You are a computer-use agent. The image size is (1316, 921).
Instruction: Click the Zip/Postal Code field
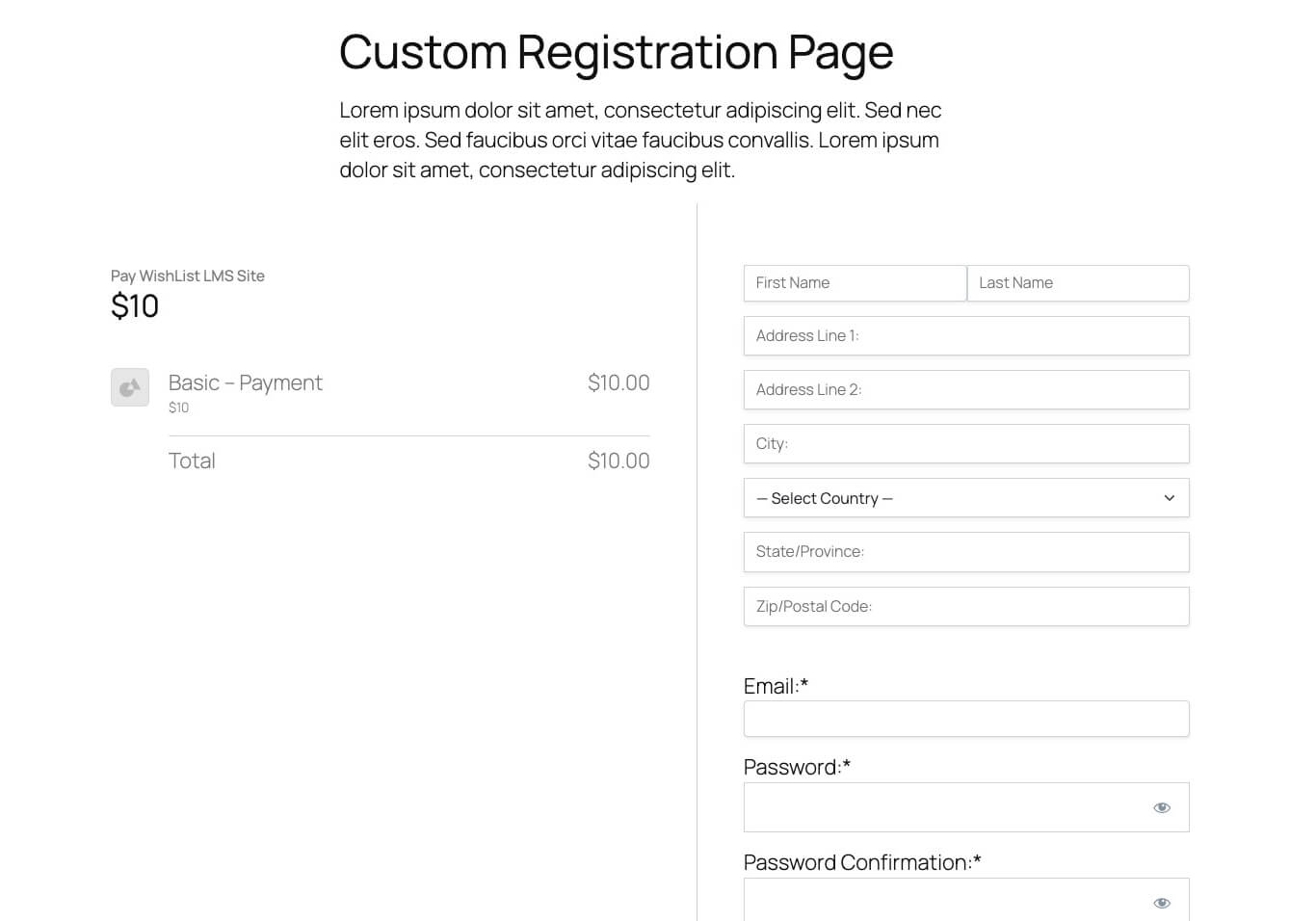point(966,606)
